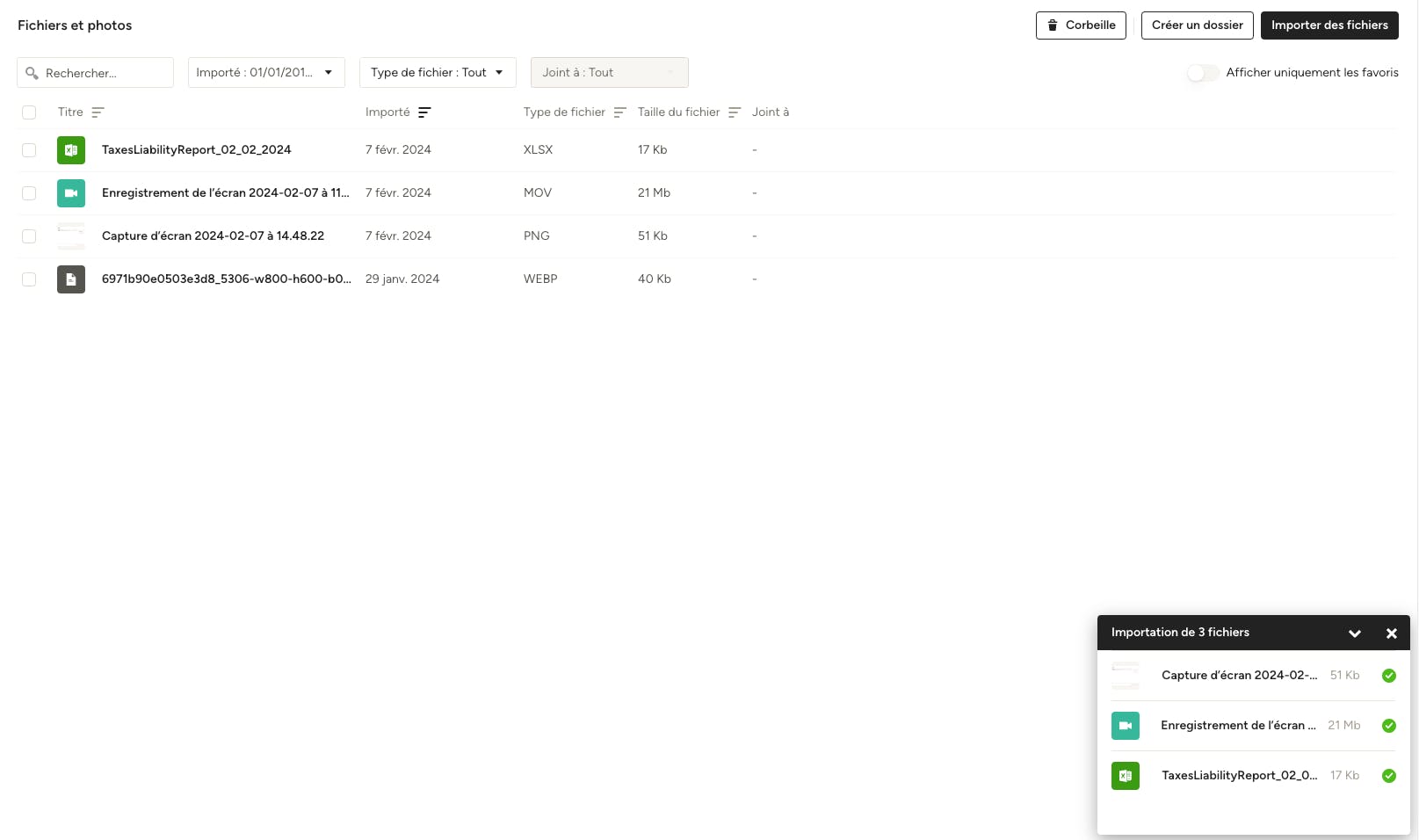Click the MOV file type cell
This screenshot has width=1419, height=840.
point(538,193)
